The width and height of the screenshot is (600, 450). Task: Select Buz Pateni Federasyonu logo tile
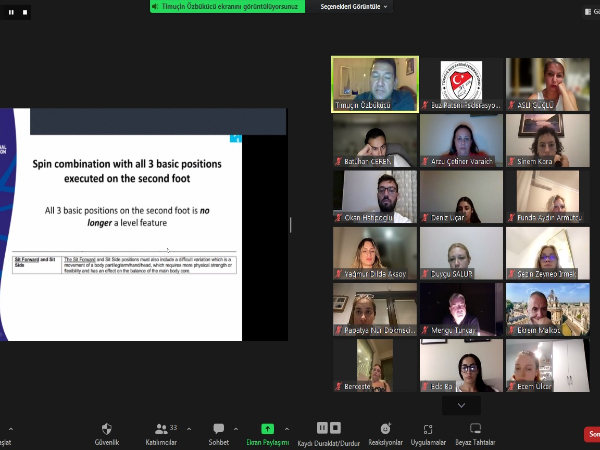pos(461,84)
